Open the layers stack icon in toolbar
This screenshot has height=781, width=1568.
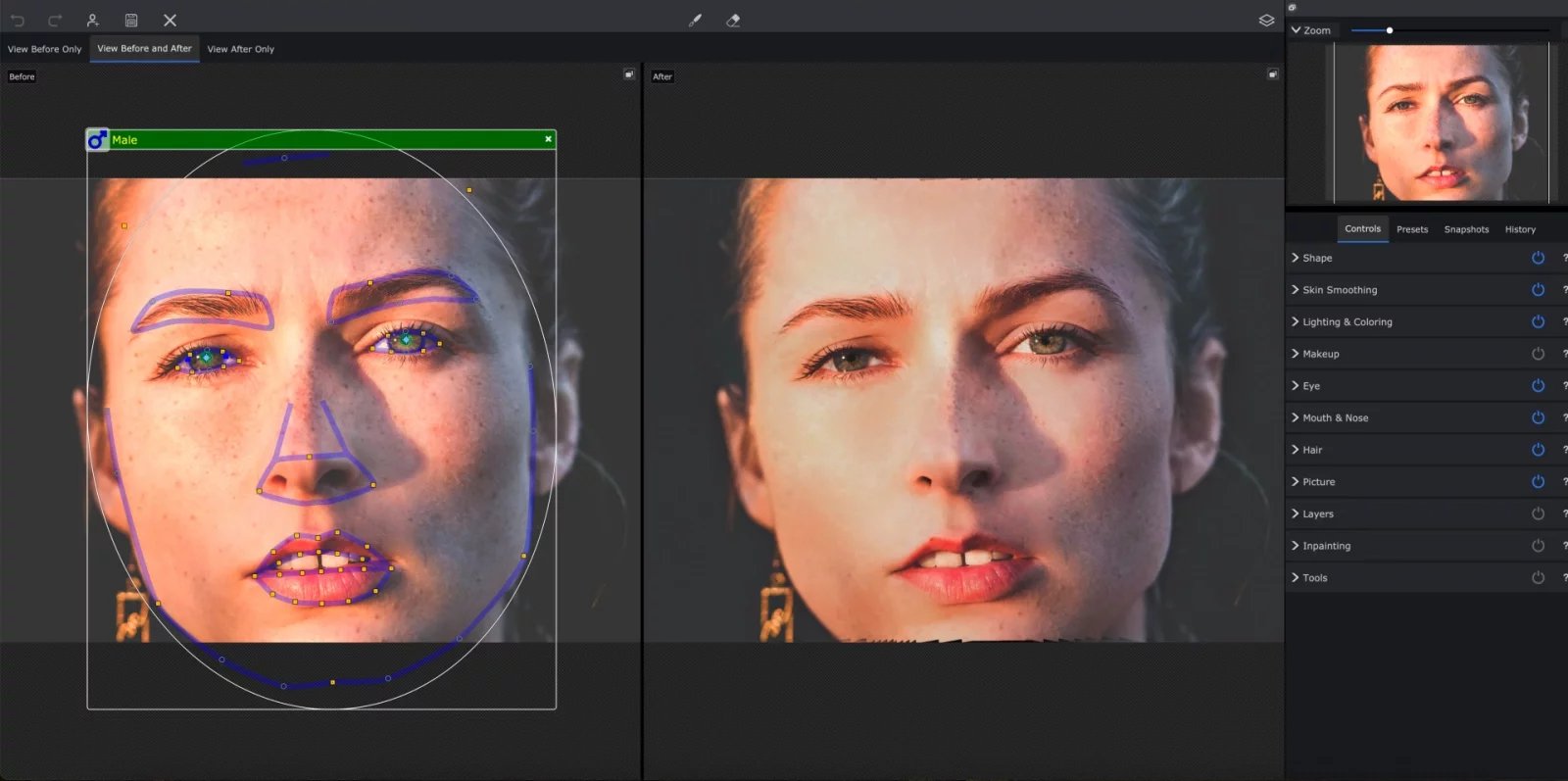(1266, 20)
